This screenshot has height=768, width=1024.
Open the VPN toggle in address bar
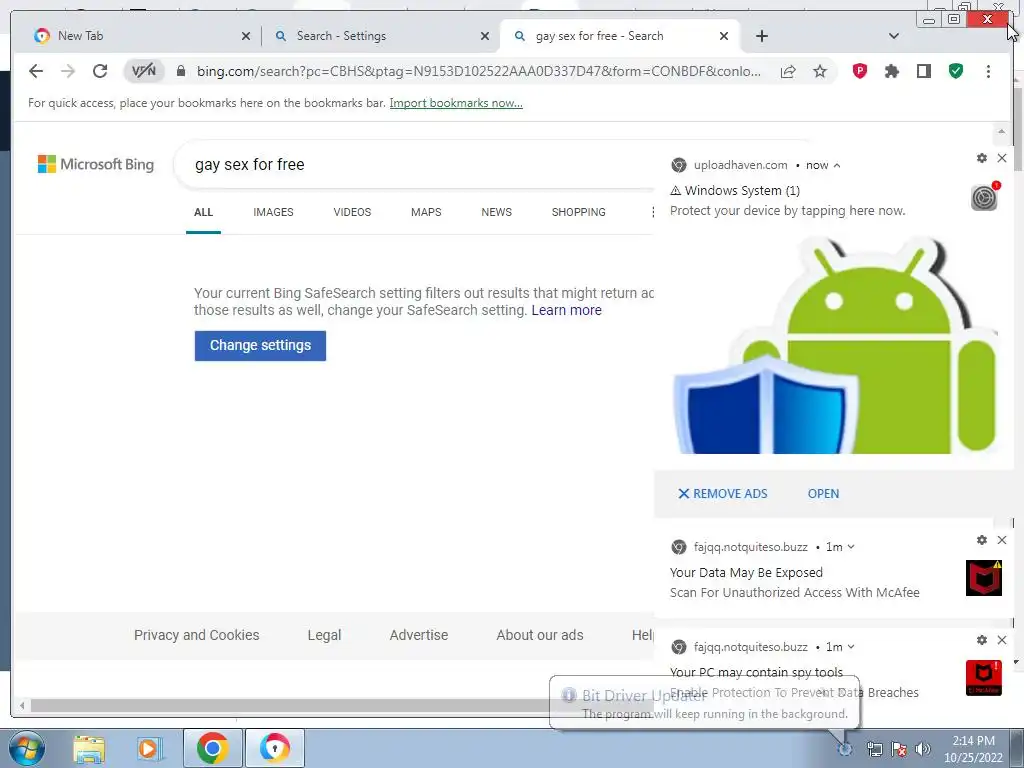(144, 71)
